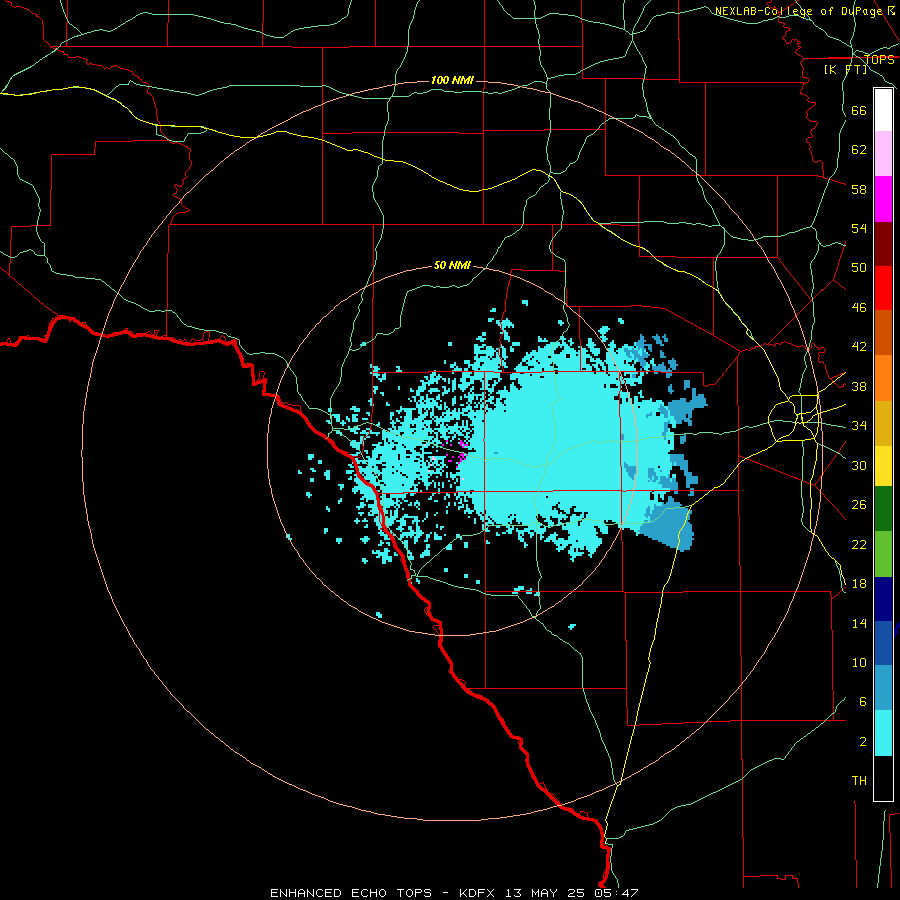Click the 13 MAY 25 date text
The width and height of the screenshot is (900, 900).
[x=545, y=893]
